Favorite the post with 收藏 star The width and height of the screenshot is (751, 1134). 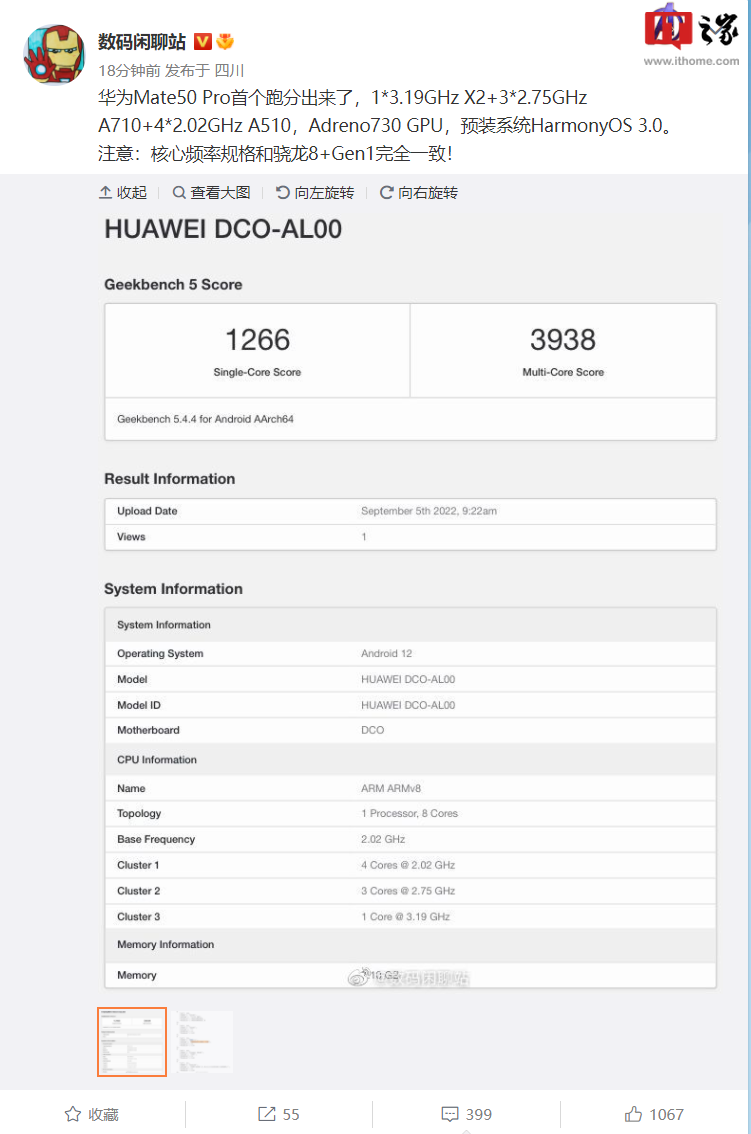91,1114
